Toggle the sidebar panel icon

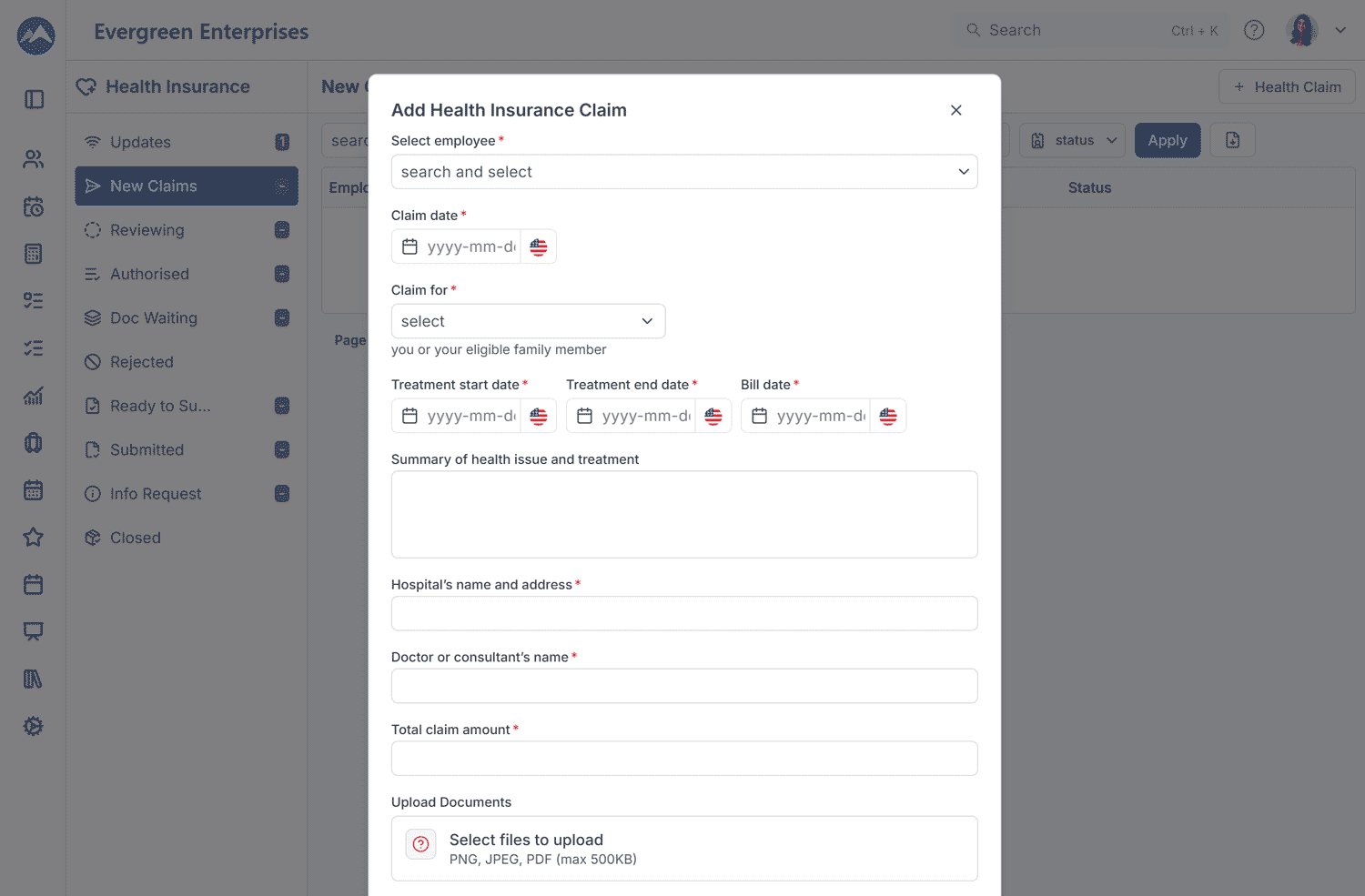click(34, 99)
